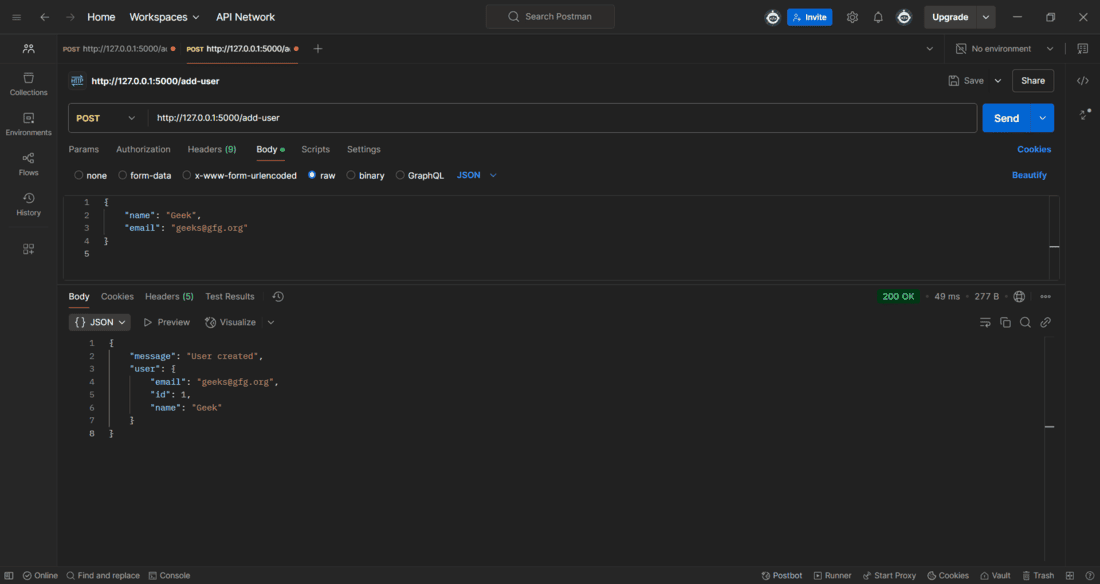1100x584 pixels.
Task: Open the code snippet panel icon
Action: (1082, 81)
